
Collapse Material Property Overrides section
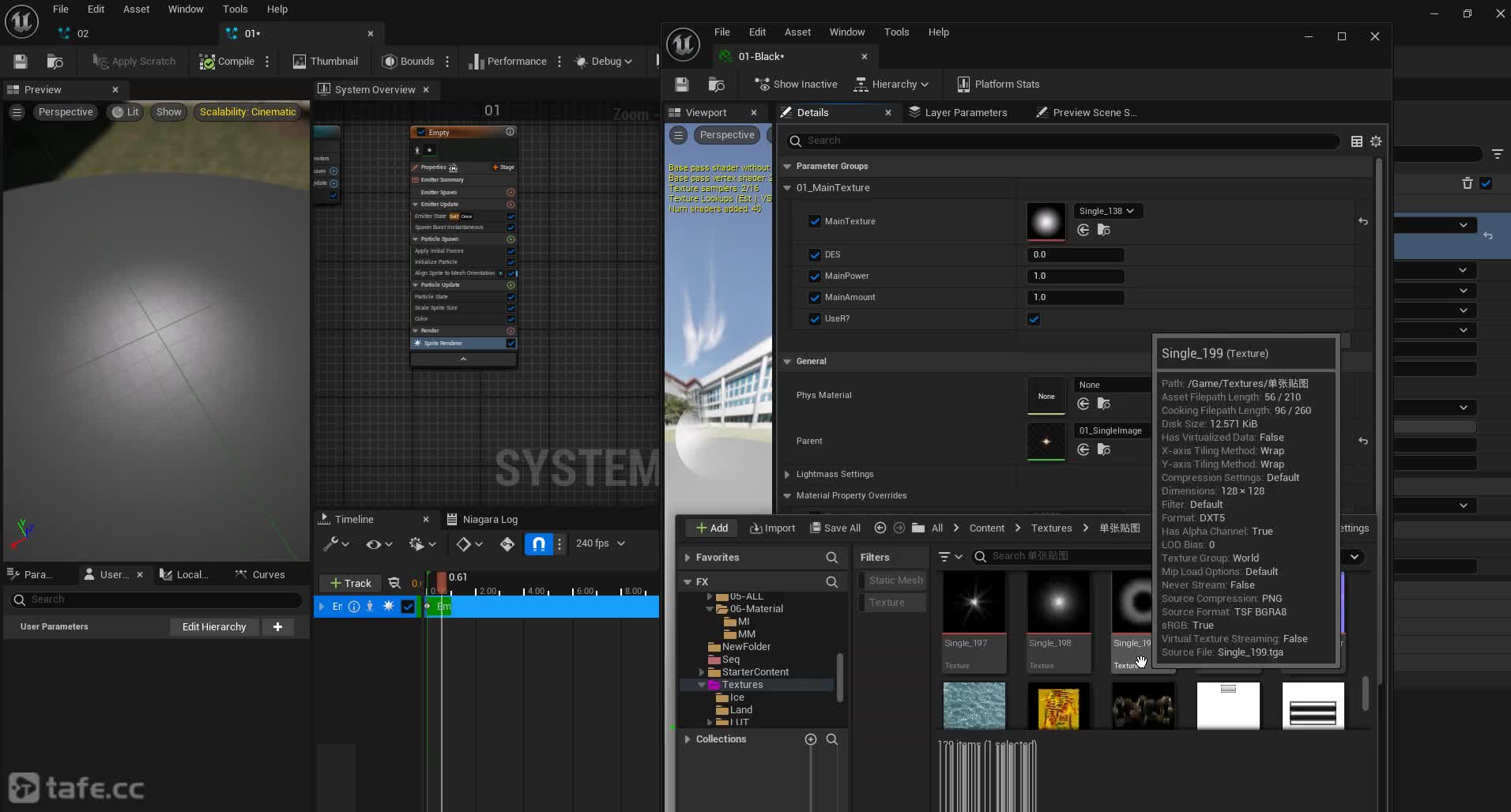pos(787,496)
